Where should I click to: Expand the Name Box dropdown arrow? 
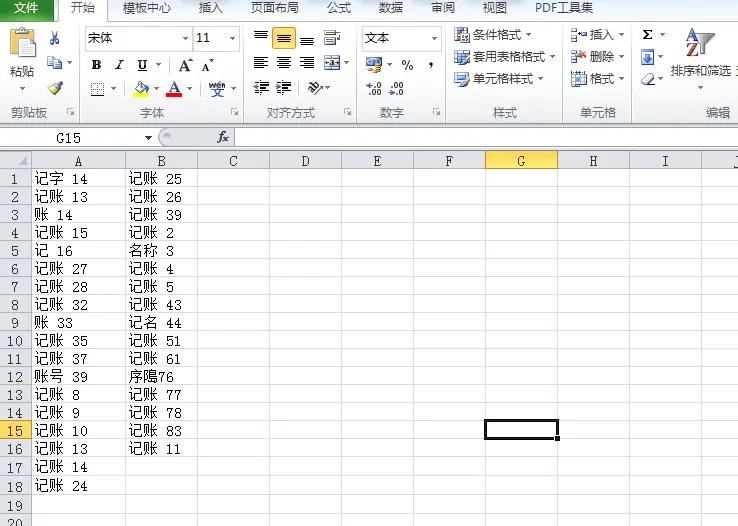pos(148,138)
